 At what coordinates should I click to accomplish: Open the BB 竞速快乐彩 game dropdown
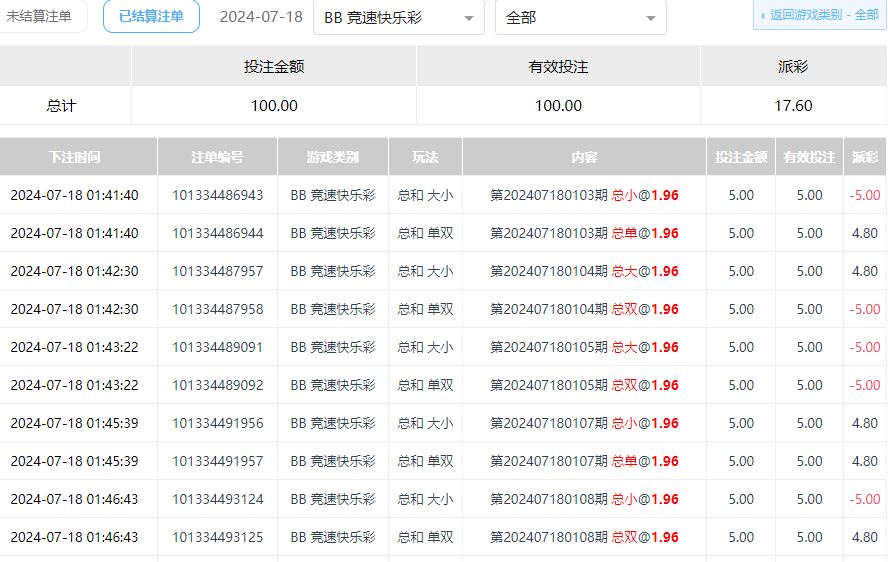click(x=398, y=18)
